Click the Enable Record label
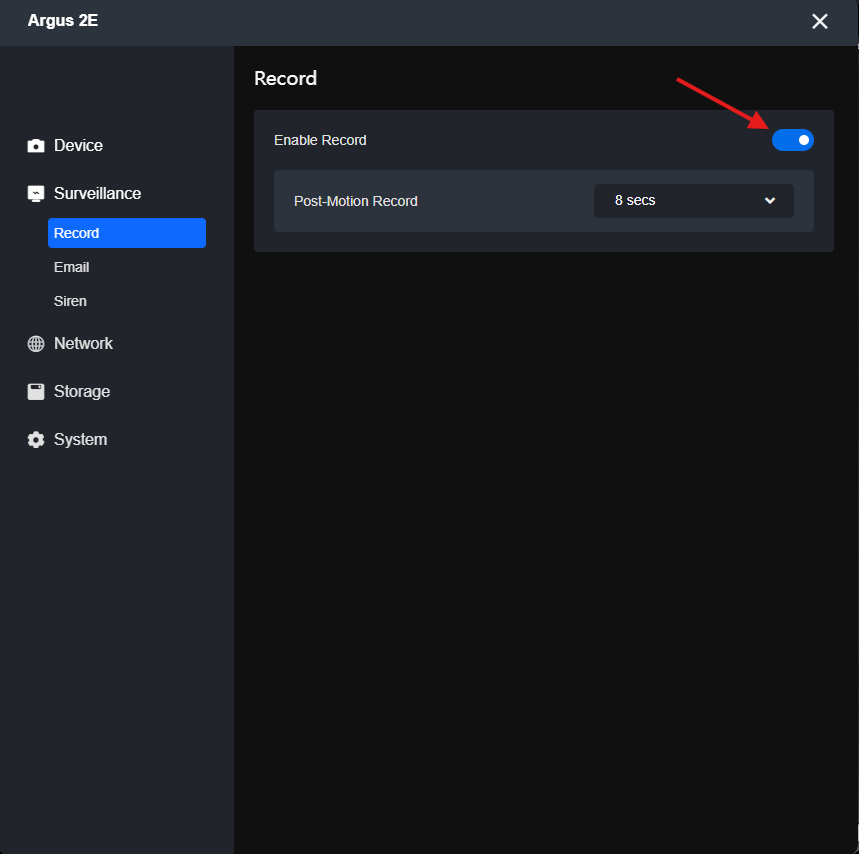Image resolution: width=859 pixels, height=854 pixels. pos(320,140)
